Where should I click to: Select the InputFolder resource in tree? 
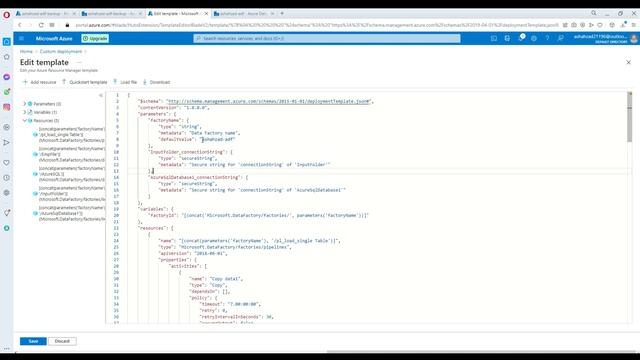click(x=69, y=193)
